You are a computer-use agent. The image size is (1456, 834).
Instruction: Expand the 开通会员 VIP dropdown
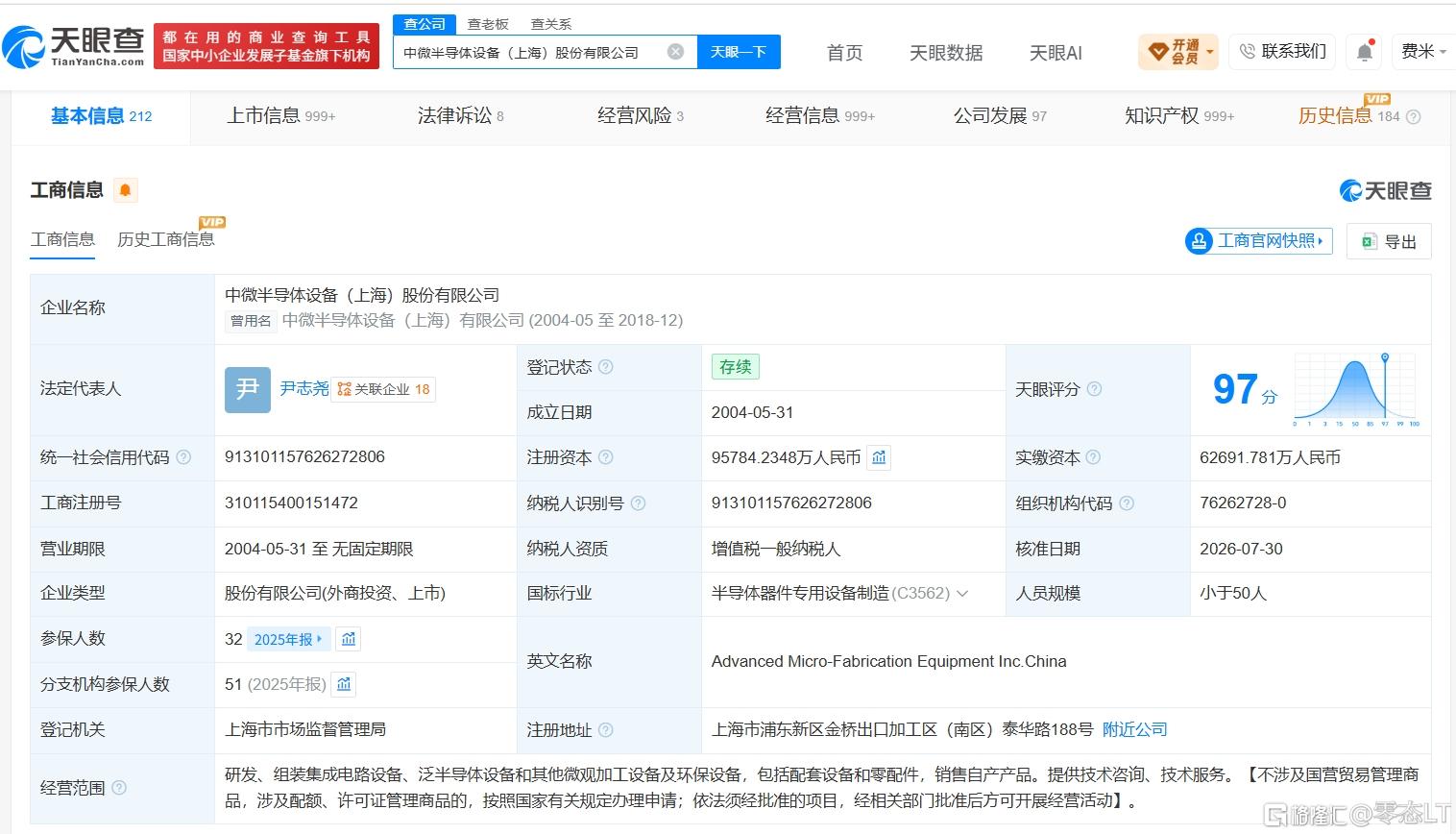pyautogui.click(x=1178, y=52)
